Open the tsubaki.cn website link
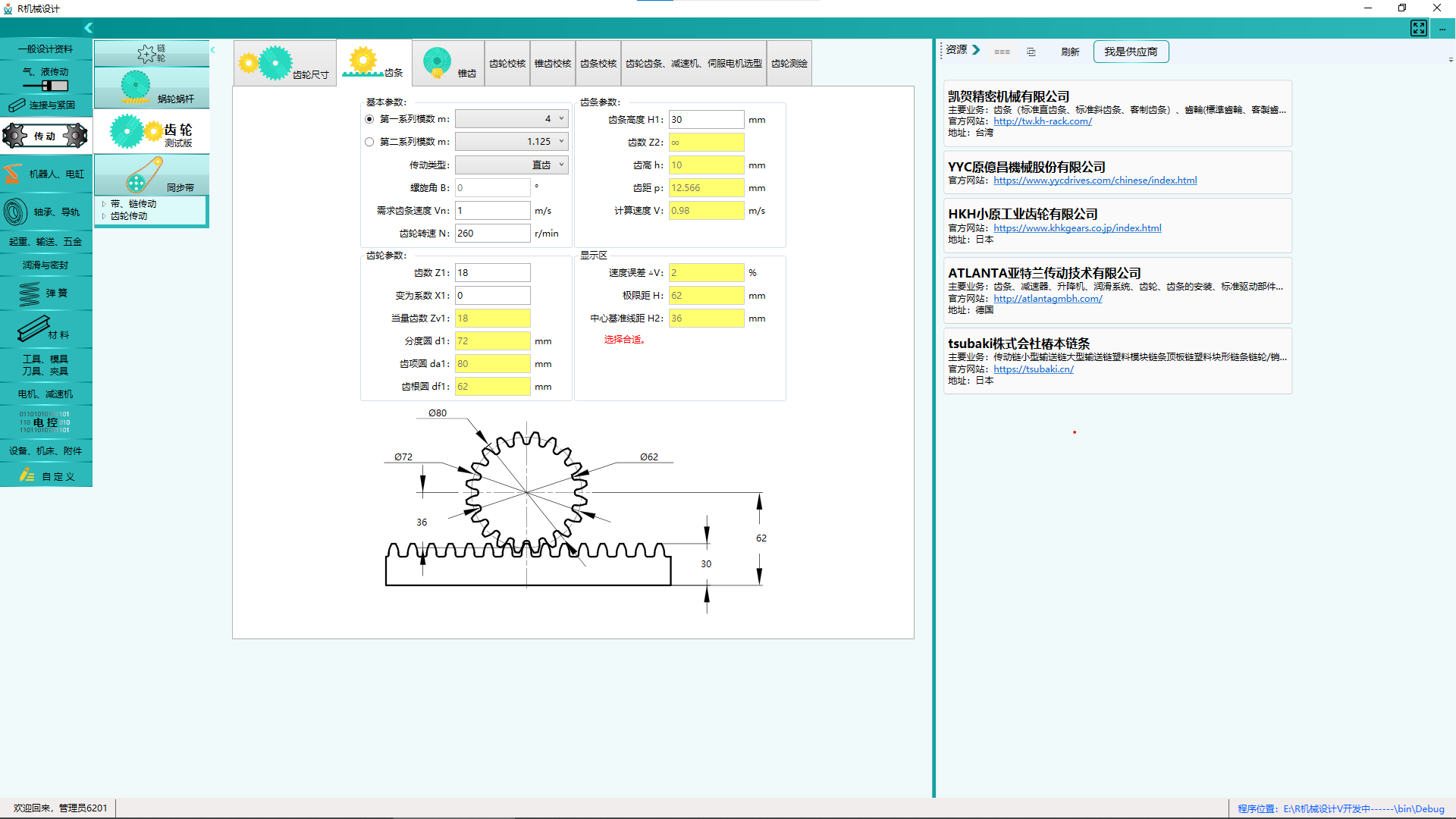Image resolution: width=1456 pixels, height=819 pixels. tap(1033, 369)
